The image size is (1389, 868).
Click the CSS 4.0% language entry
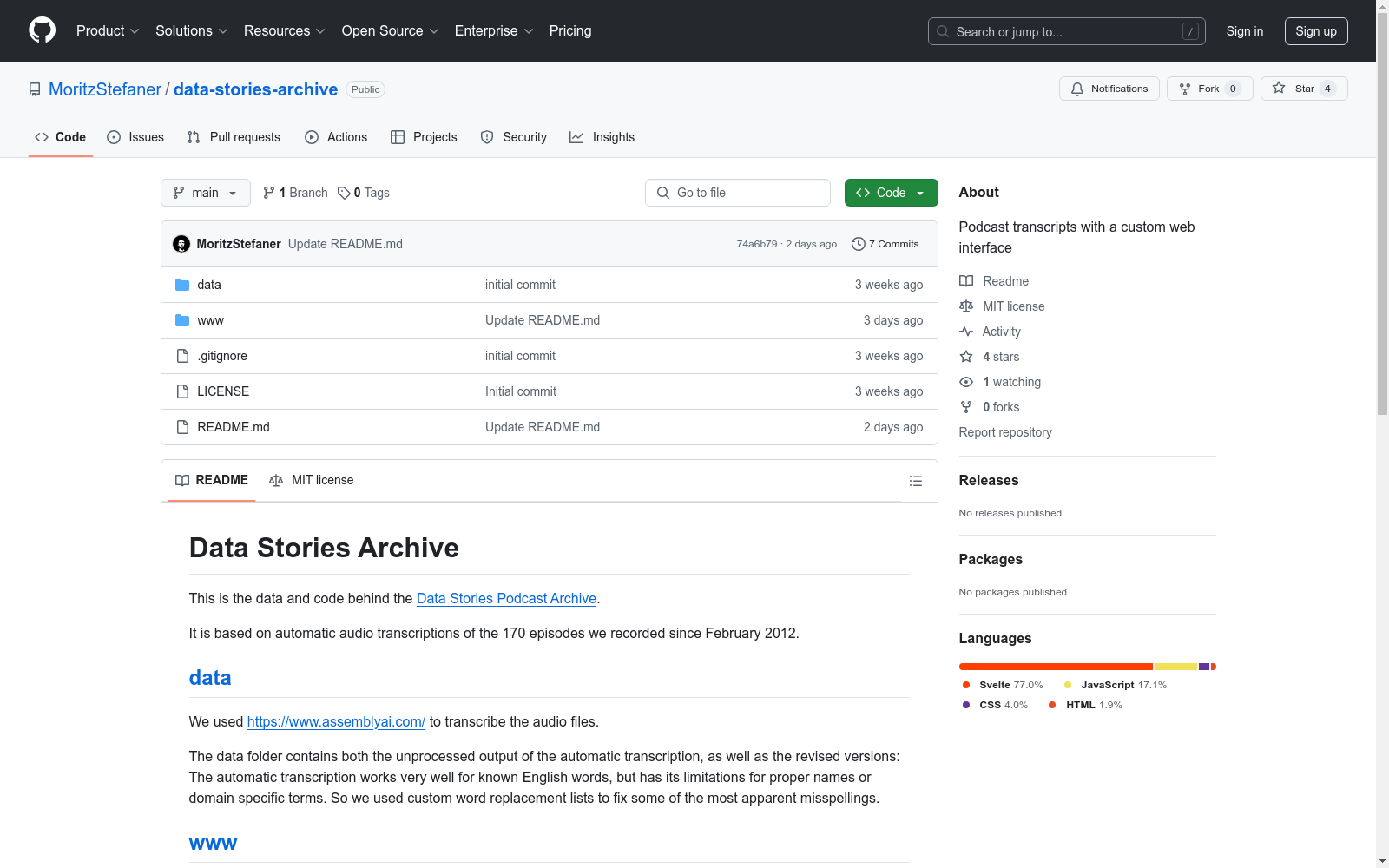click(x=995, y=705)
